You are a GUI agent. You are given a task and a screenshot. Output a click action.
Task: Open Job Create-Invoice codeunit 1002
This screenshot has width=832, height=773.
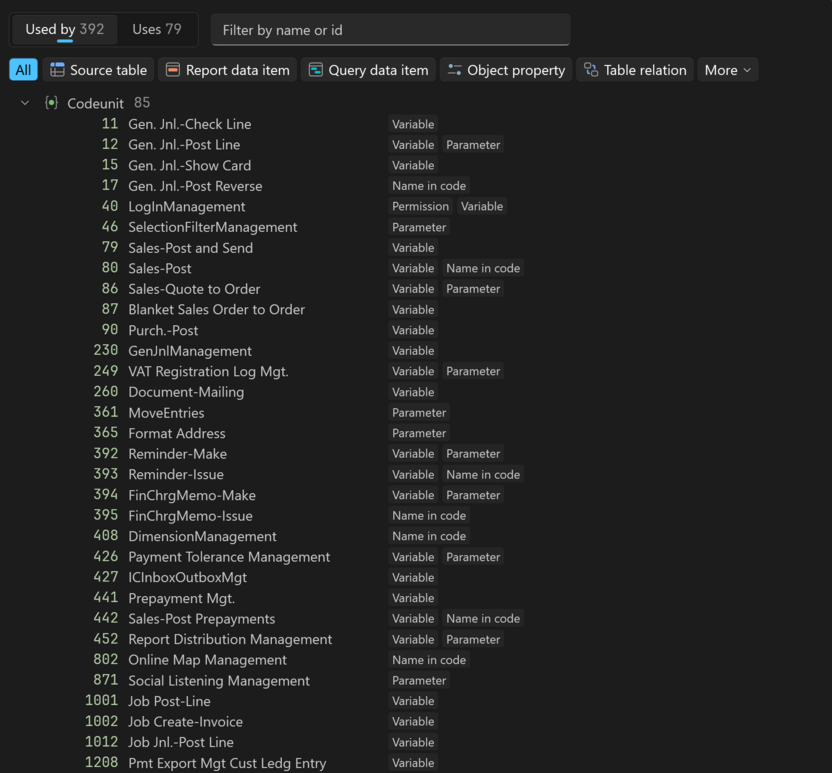185,722
